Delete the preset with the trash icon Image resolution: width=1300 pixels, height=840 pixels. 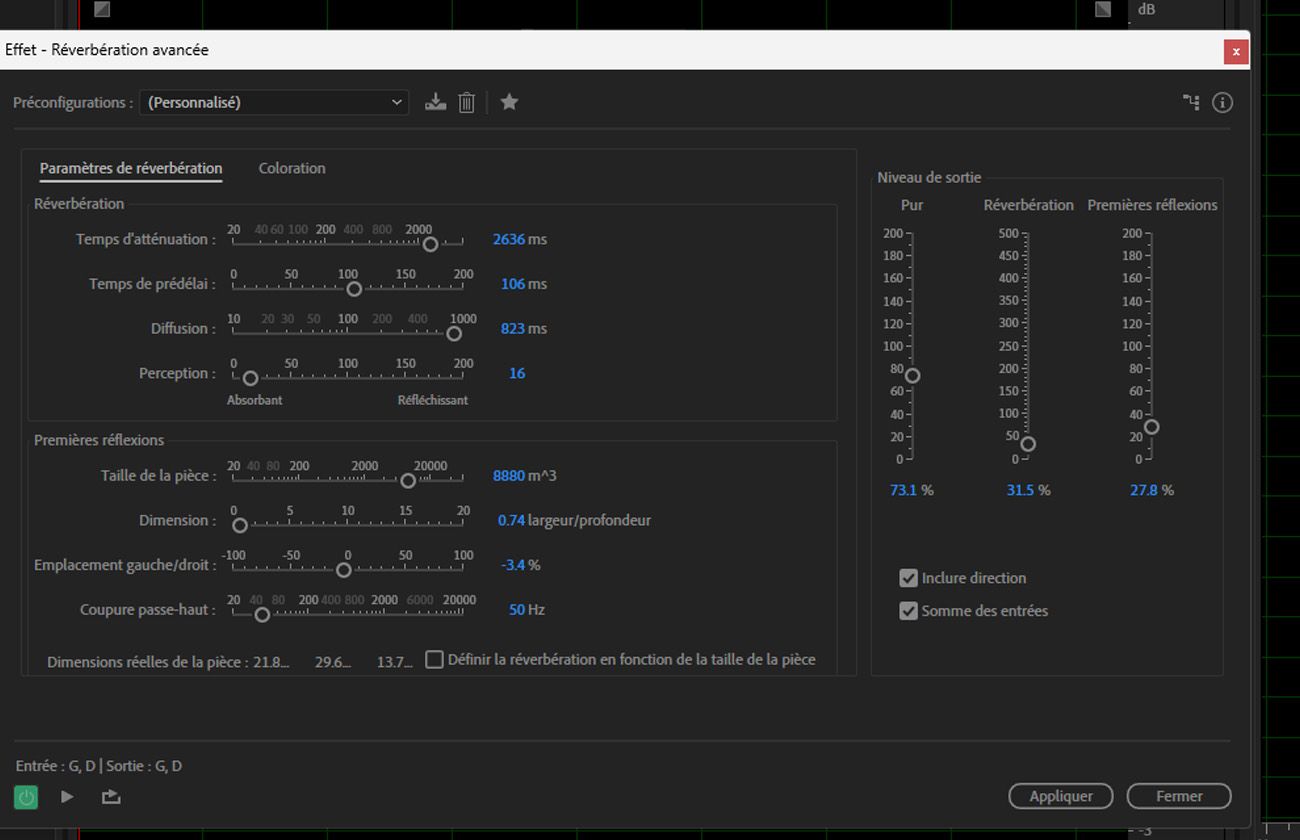coord(466,102)
